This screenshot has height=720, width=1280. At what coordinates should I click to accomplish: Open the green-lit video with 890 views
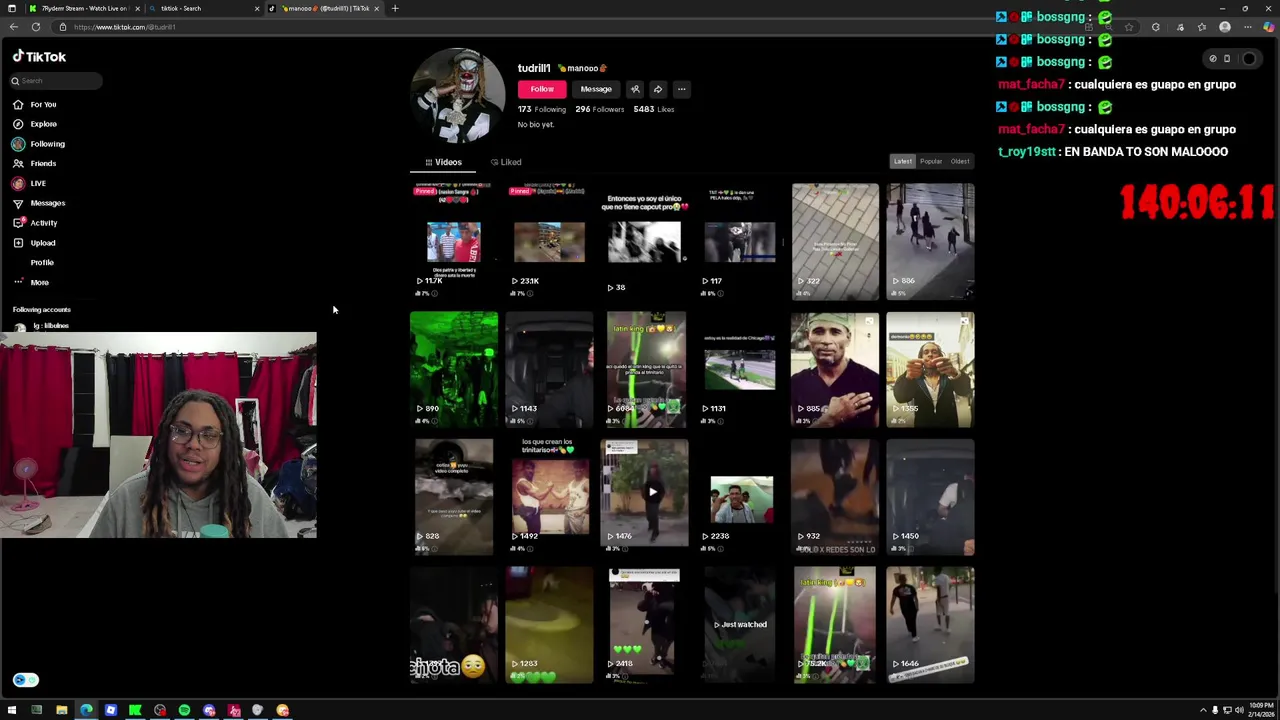(x=453, y=369)
